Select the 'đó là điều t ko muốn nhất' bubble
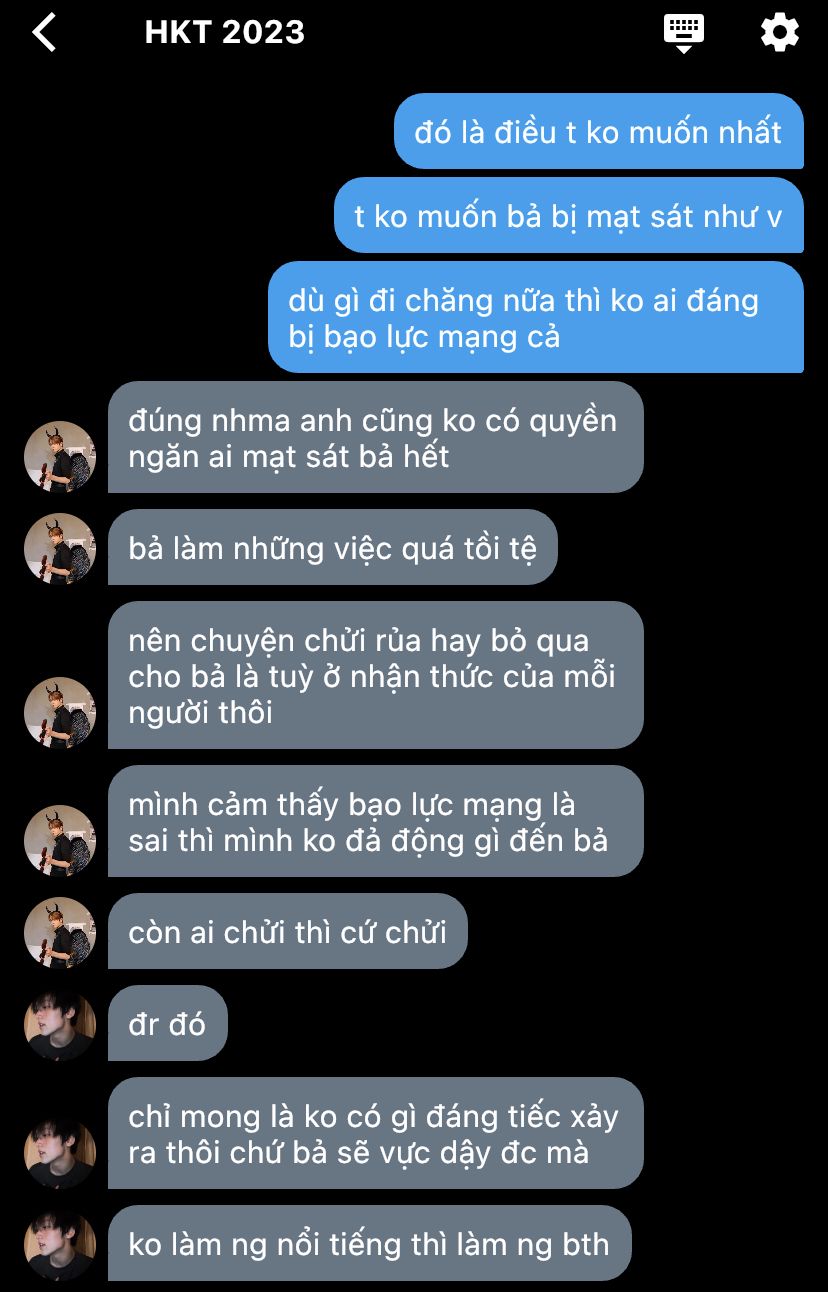This screenshot has width=828, height=1292. (599, 131)
